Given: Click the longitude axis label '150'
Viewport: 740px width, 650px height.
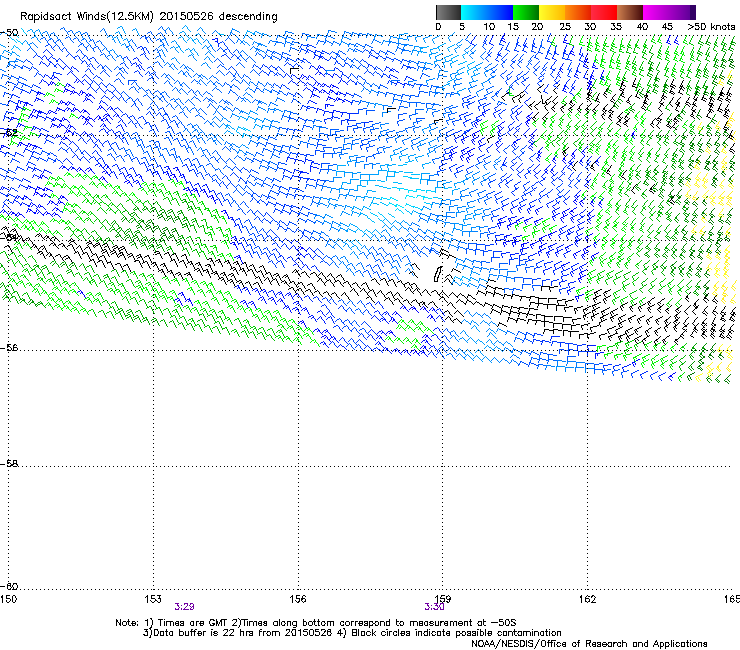Looking at the screenshot, I should tap(8, 599).
